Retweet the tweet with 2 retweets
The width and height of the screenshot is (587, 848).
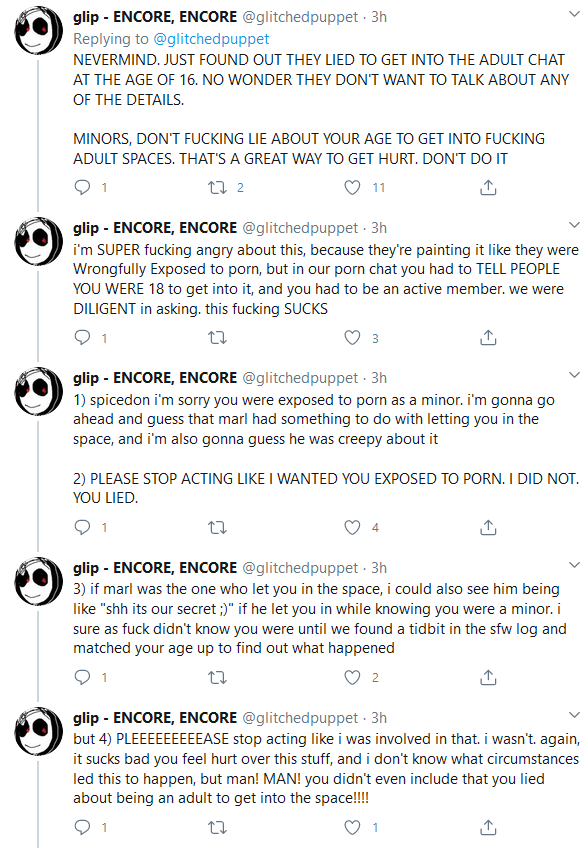click(217, 187)
